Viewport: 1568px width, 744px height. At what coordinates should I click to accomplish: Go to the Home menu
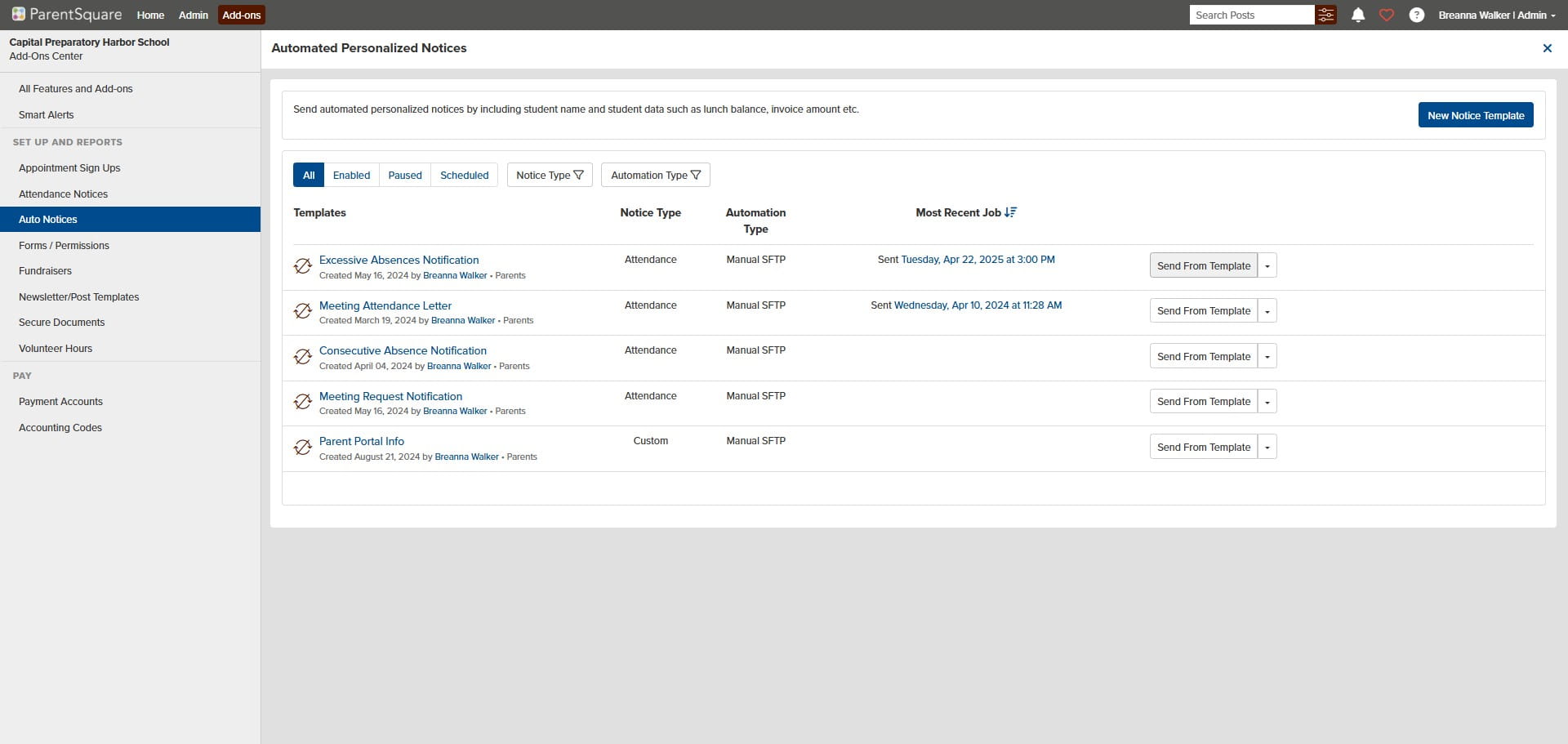click(150, 15)
